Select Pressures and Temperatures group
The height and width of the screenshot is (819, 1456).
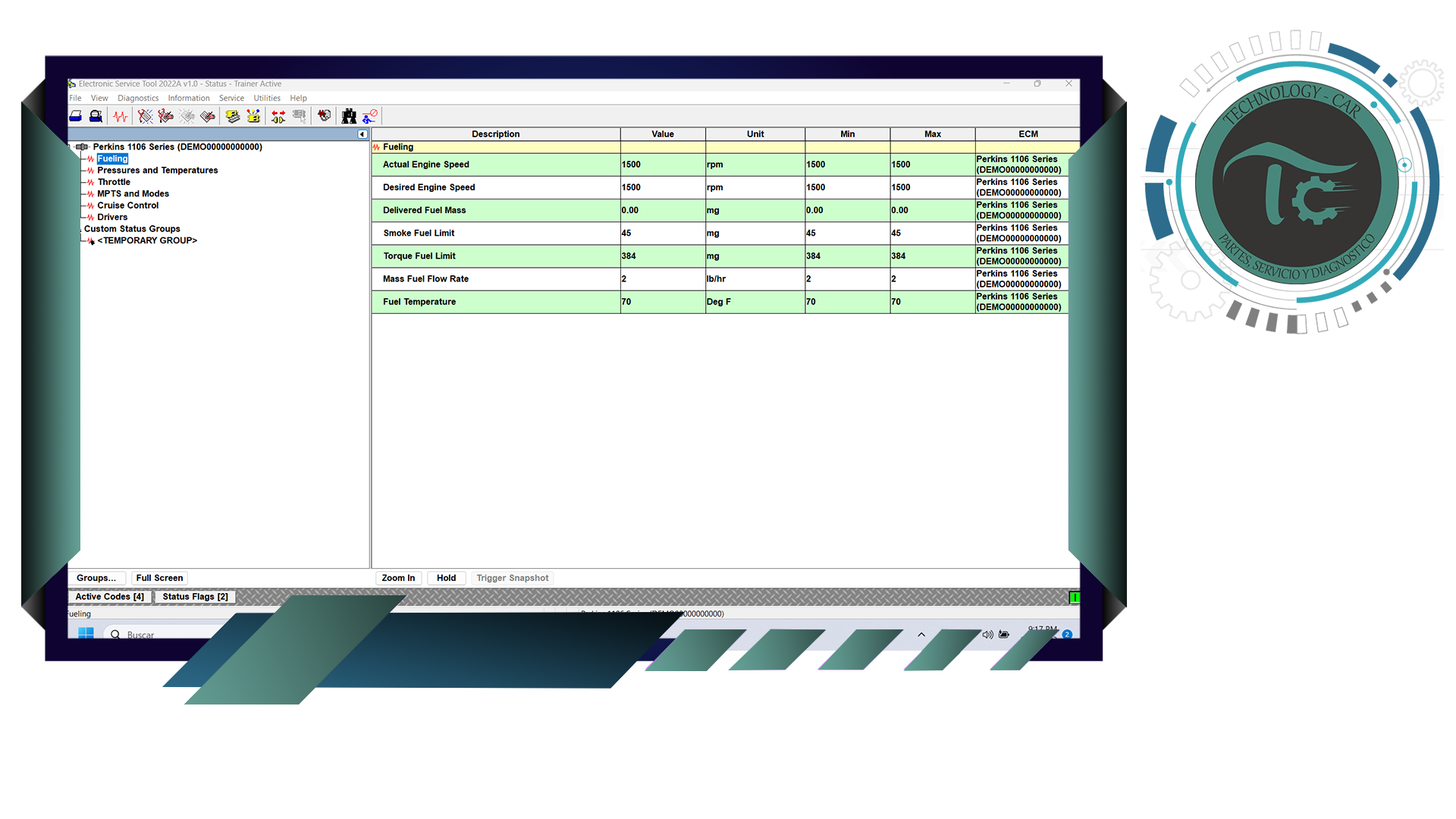157,171
